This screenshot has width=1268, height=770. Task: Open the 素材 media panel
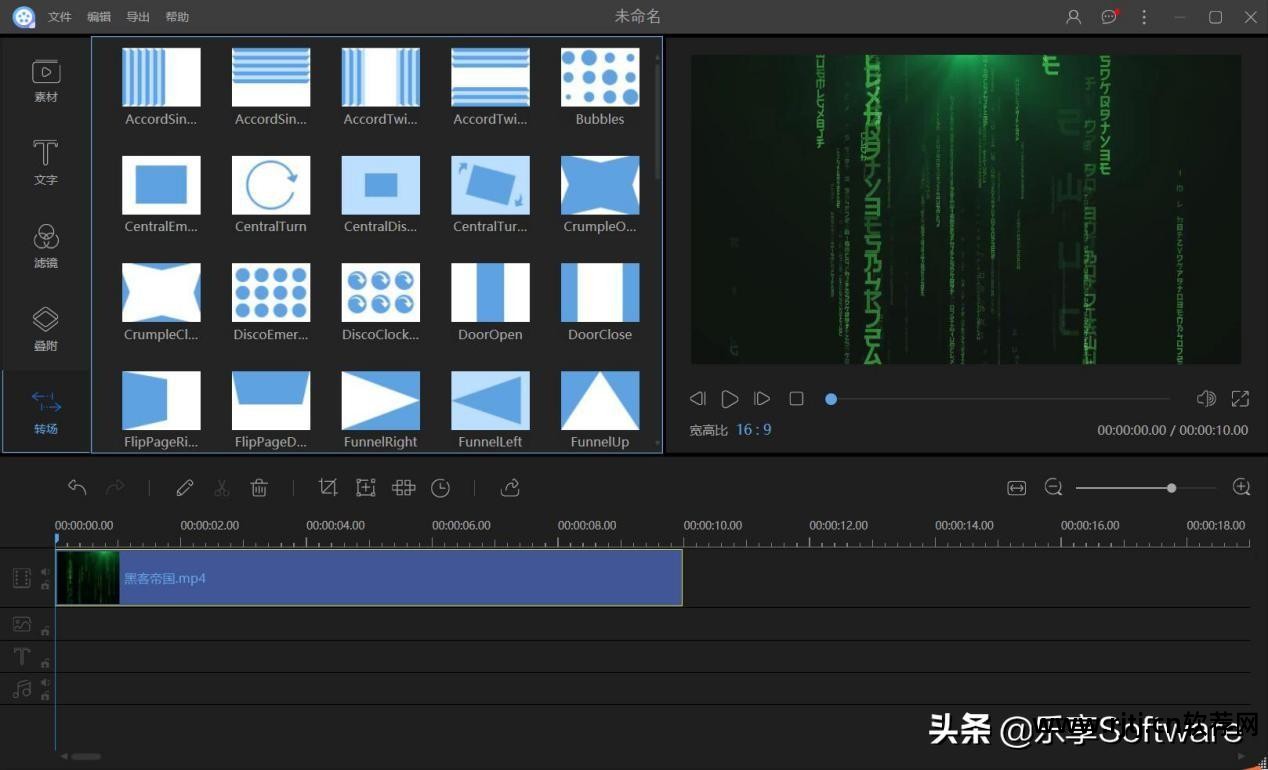46,82
